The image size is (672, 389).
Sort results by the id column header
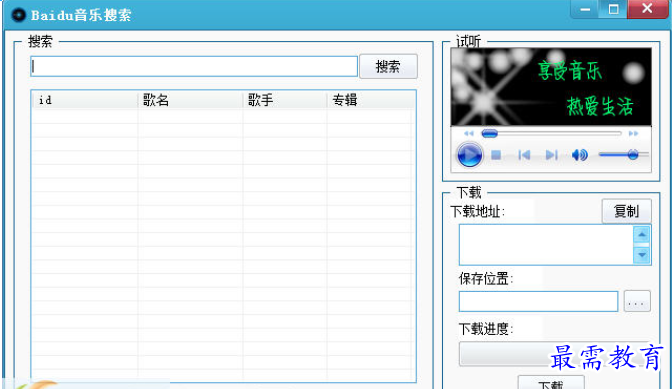pyautogui.click(x=85, y=100)
